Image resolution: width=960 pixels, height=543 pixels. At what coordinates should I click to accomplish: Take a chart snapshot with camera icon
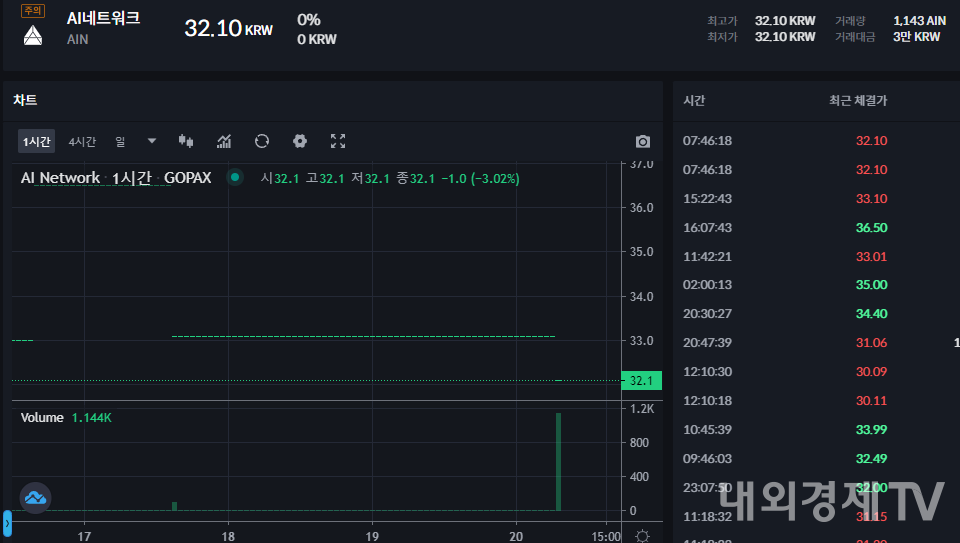(x=643, y=142)
